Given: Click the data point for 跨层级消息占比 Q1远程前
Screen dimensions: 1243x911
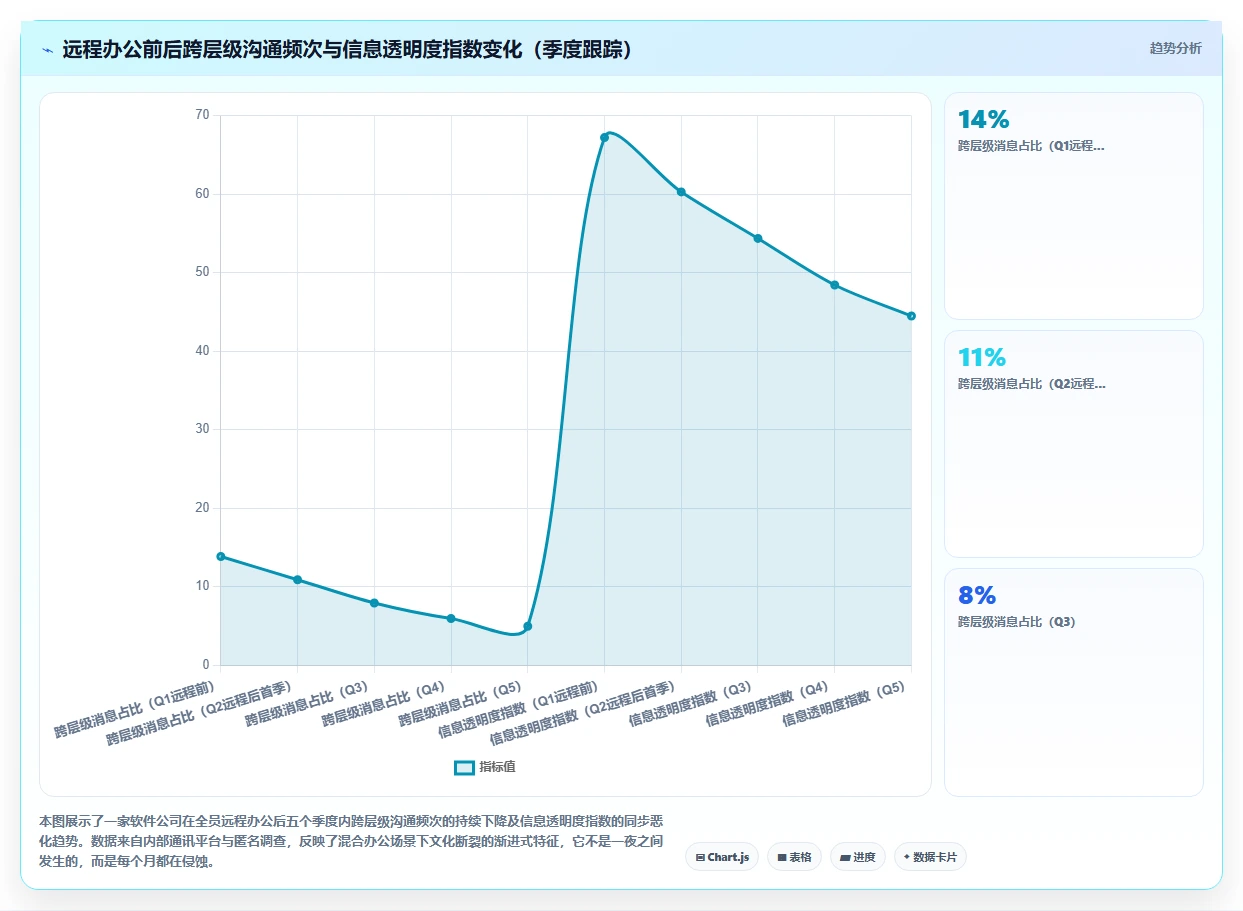Looking at the screenshot, I should (221, 556).
